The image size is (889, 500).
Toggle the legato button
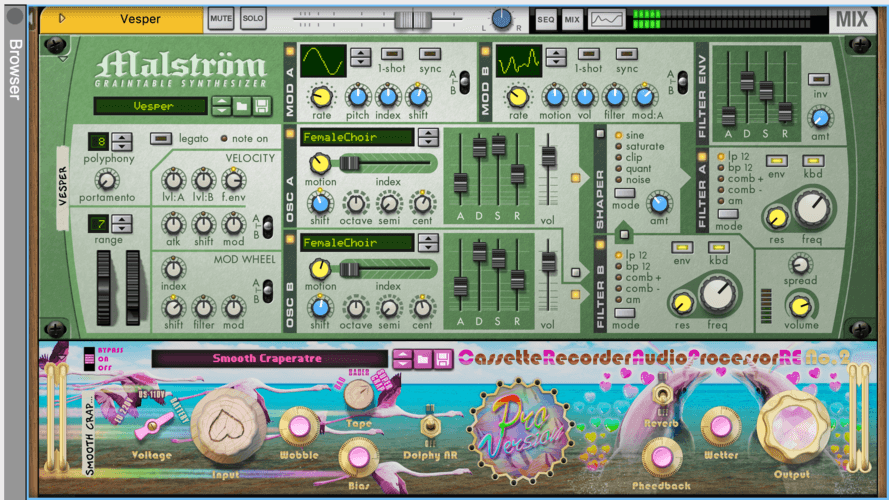tap(160, 138)
